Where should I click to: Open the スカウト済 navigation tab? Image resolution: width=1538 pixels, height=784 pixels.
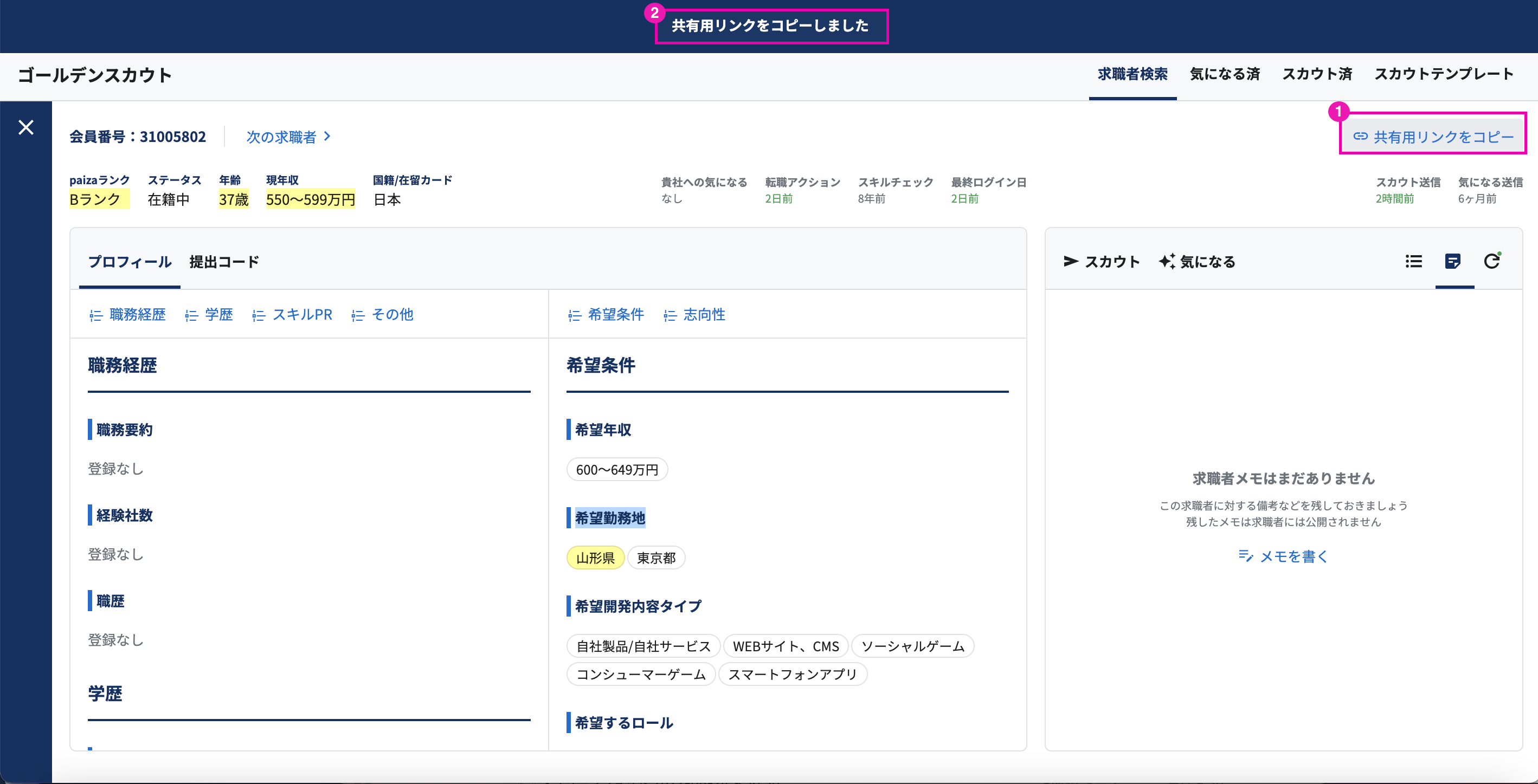coord(1317,74)
